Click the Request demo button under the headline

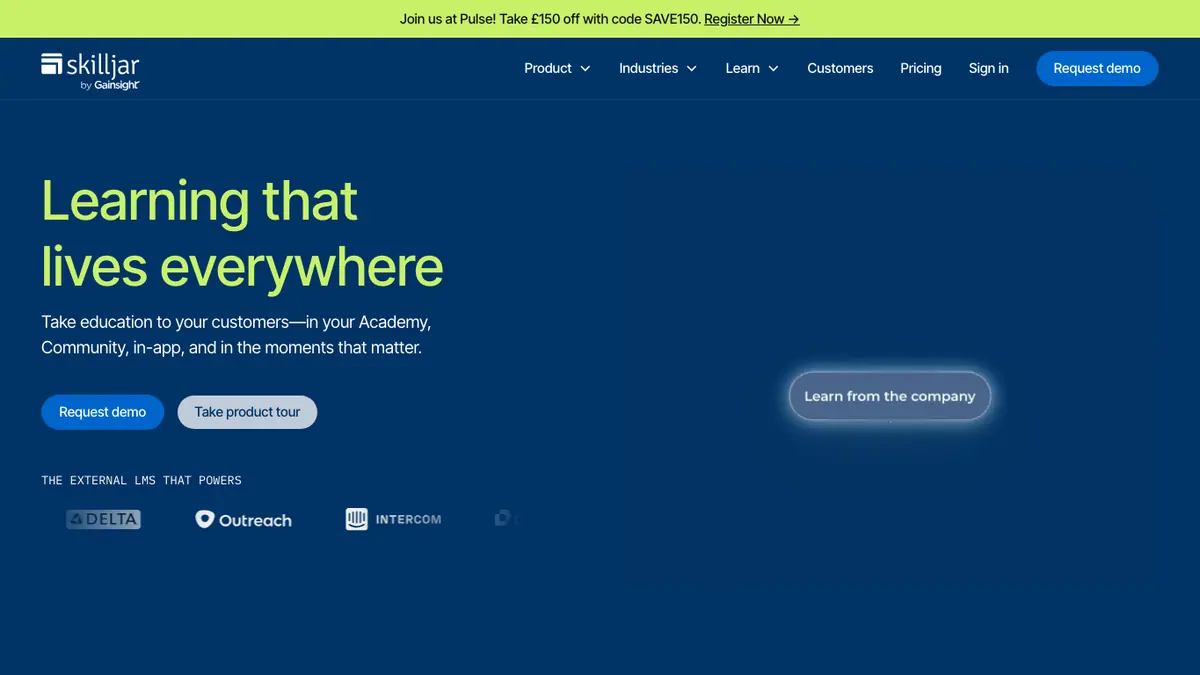tap(102, 412)
